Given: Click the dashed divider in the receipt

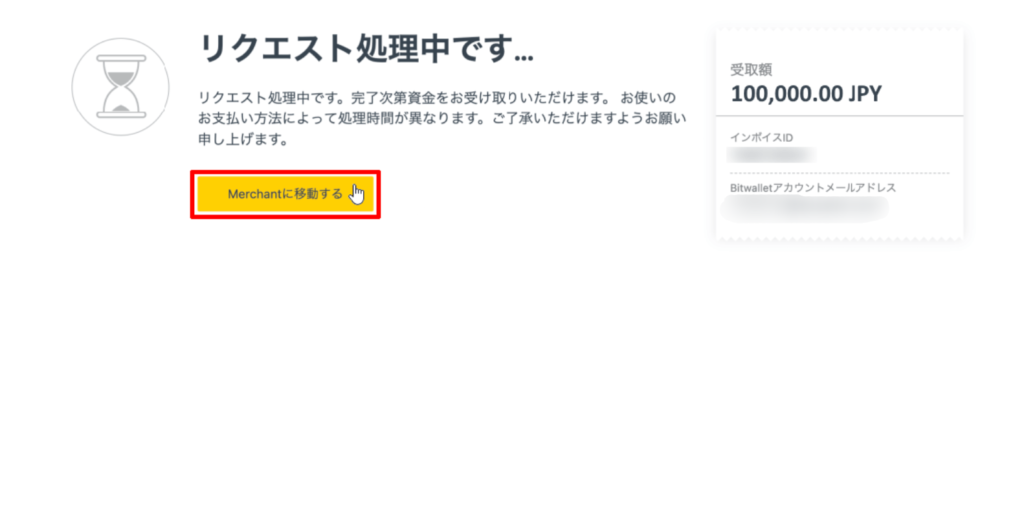Looking at the screenshot, I should click(x=839, y=173).
